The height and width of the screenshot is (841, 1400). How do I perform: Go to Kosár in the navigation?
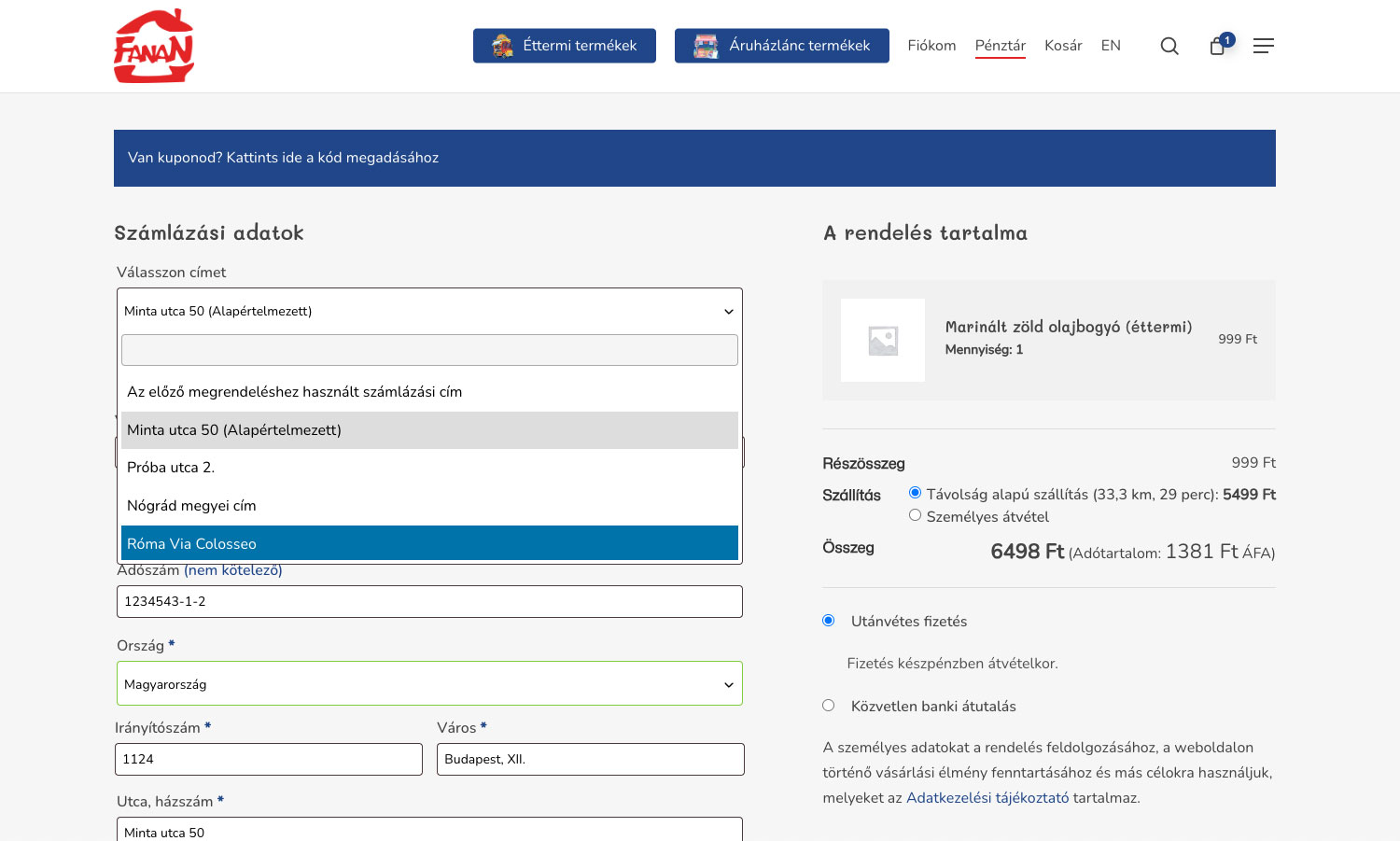click(1063, 46)
